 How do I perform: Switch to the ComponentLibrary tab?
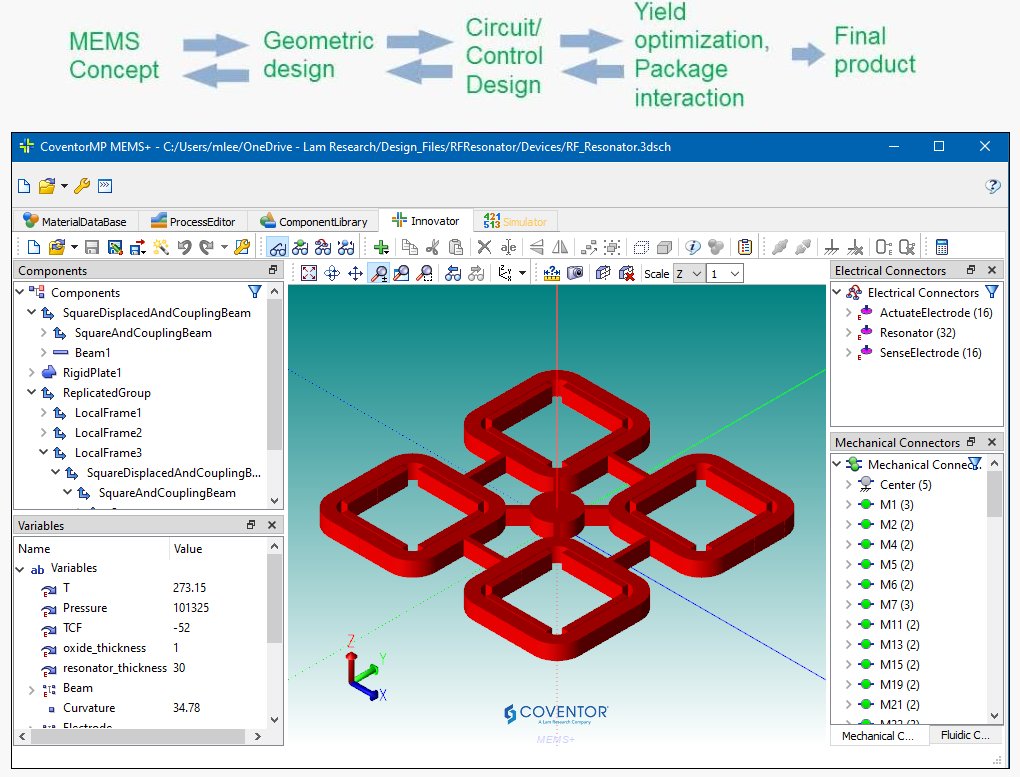[314, 221]
